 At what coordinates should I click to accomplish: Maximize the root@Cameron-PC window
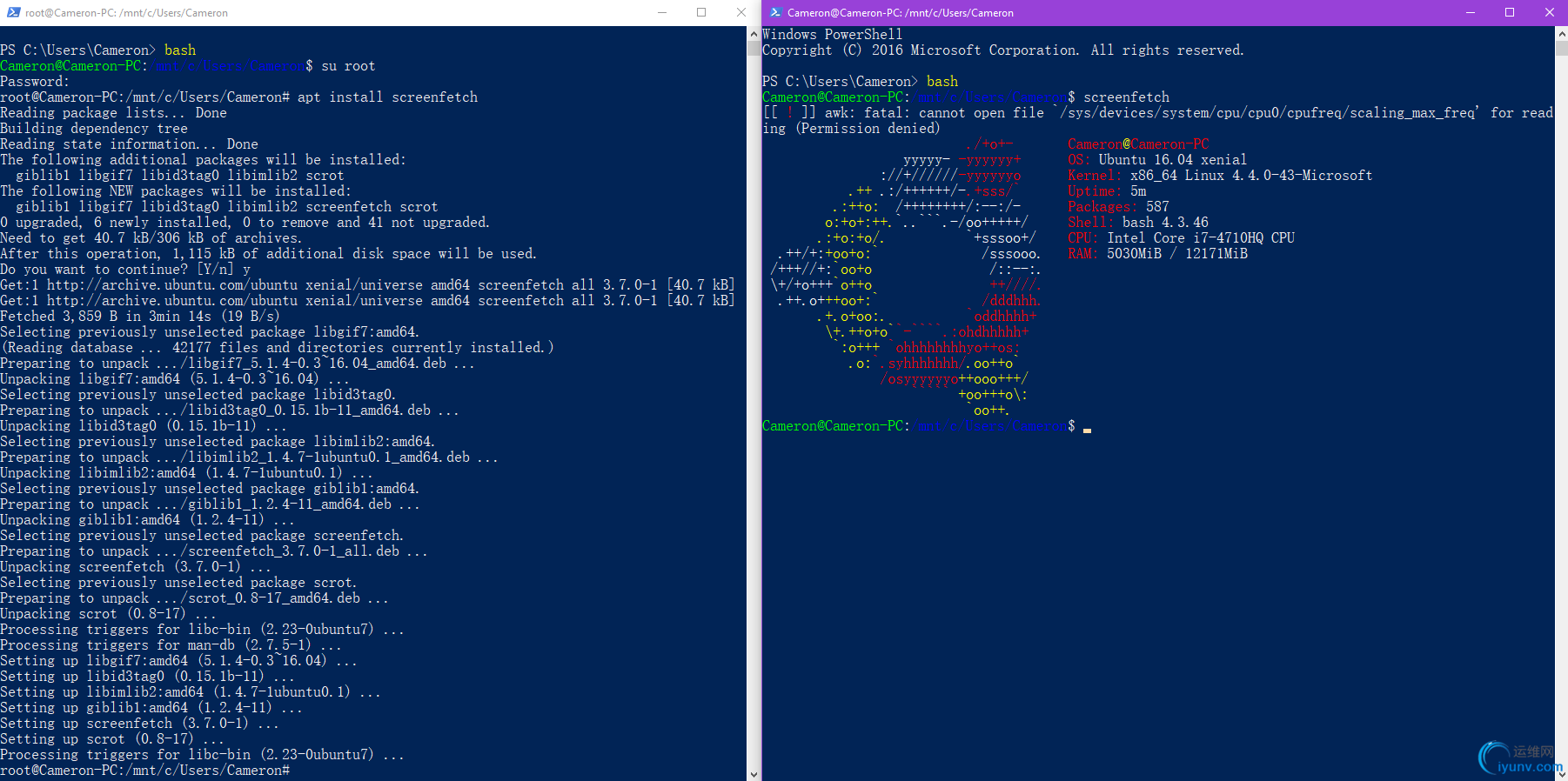701,12
